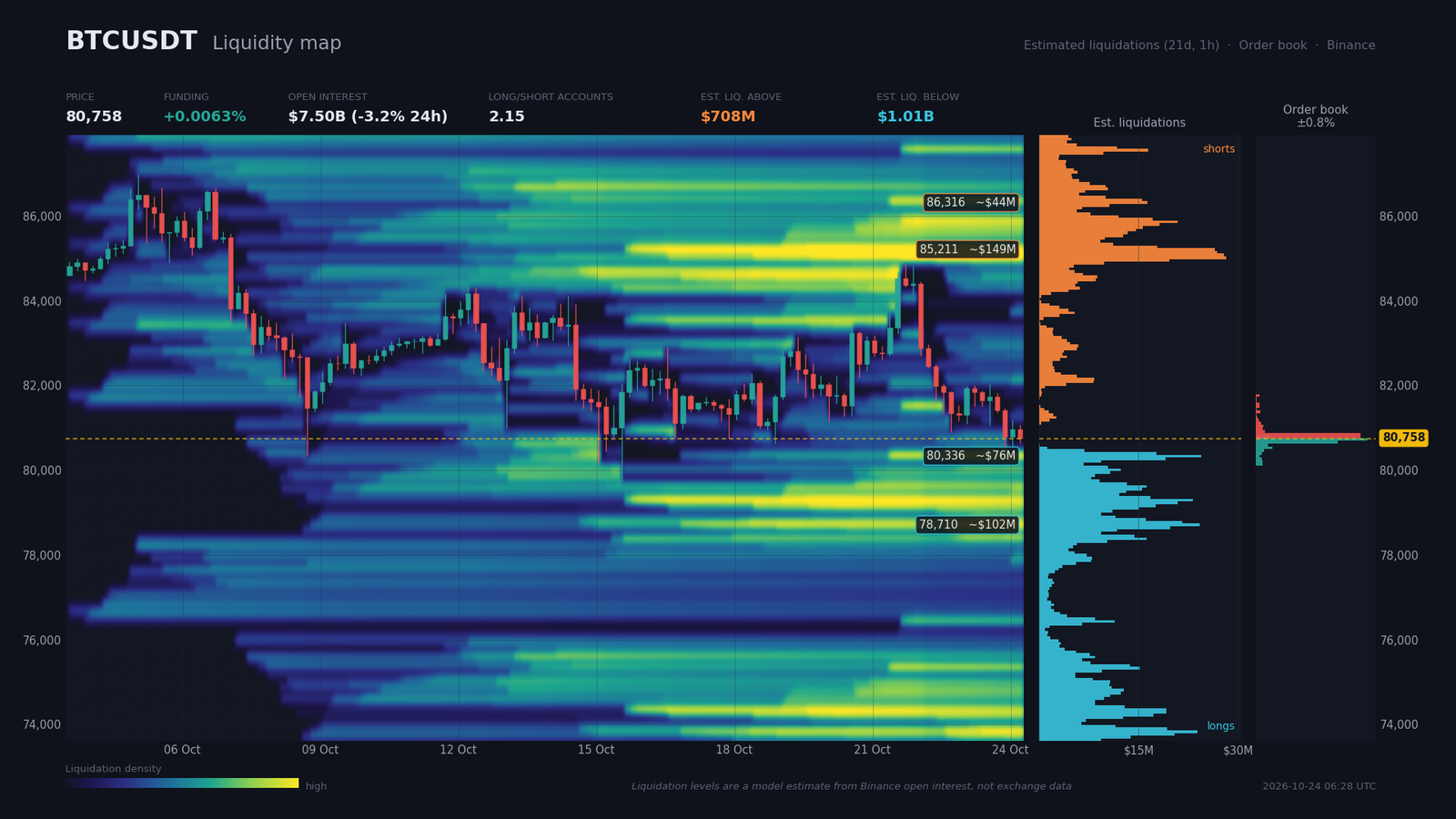
Task: Select the +0.0063% funding rate value
Action: point(205,116)
